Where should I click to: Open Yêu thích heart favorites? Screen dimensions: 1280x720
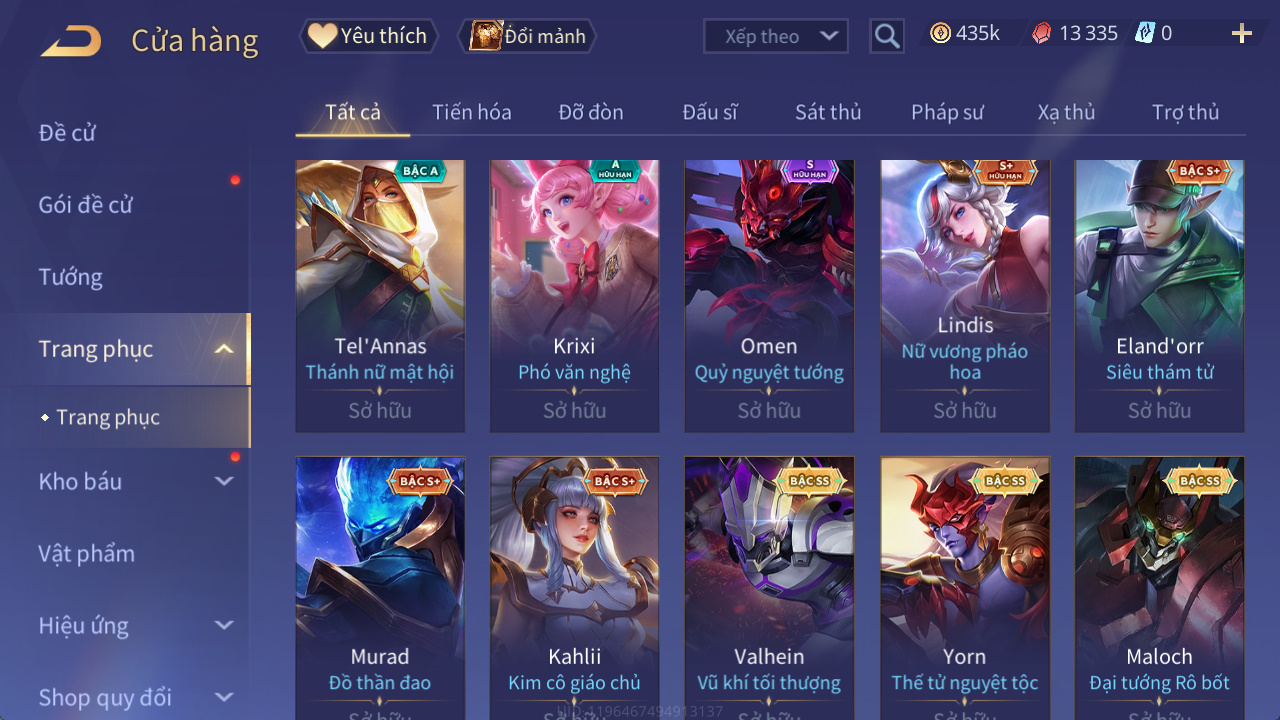tap(368, 36)
